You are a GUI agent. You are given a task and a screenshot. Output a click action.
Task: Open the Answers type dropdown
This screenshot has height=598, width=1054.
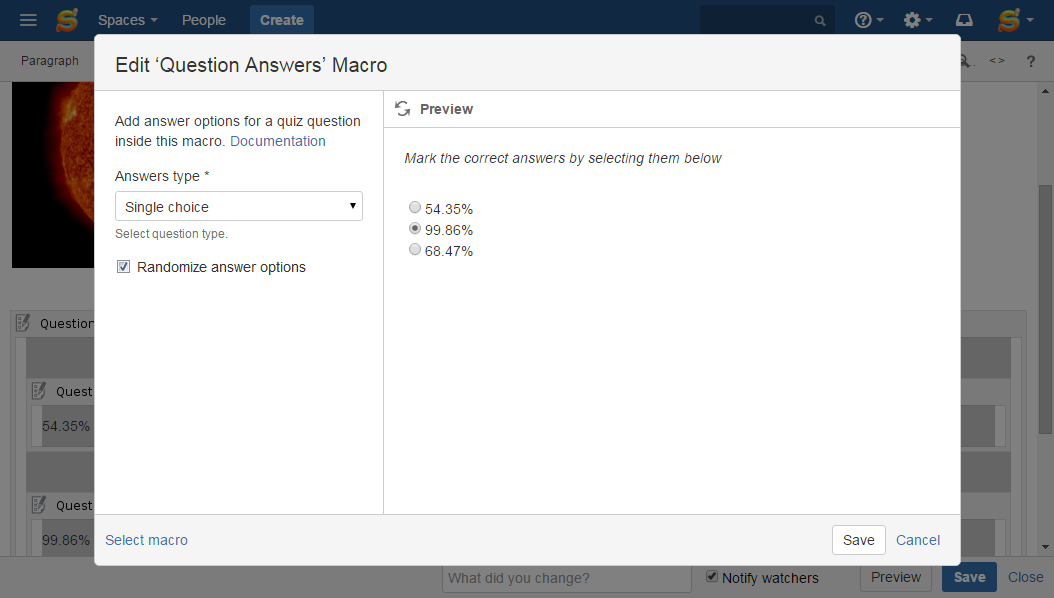[x=239, y=206]
